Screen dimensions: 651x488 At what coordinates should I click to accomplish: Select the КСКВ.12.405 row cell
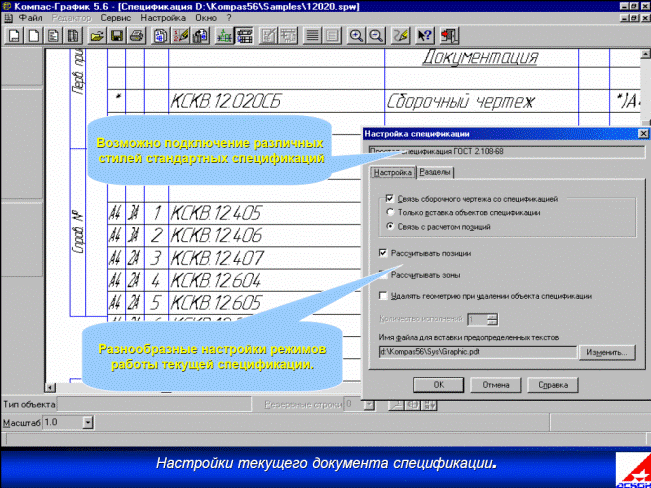265,213
